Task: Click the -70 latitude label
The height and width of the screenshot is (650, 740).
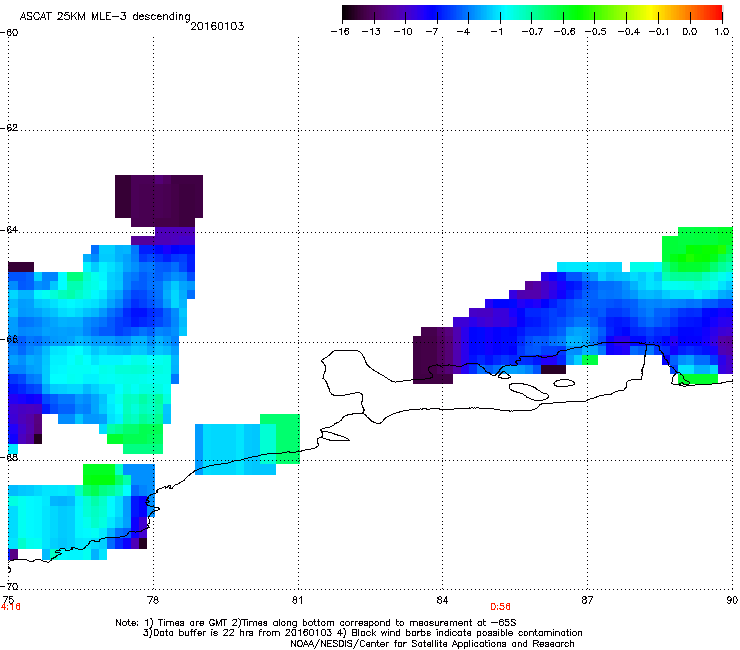Action: pos(9,587)
